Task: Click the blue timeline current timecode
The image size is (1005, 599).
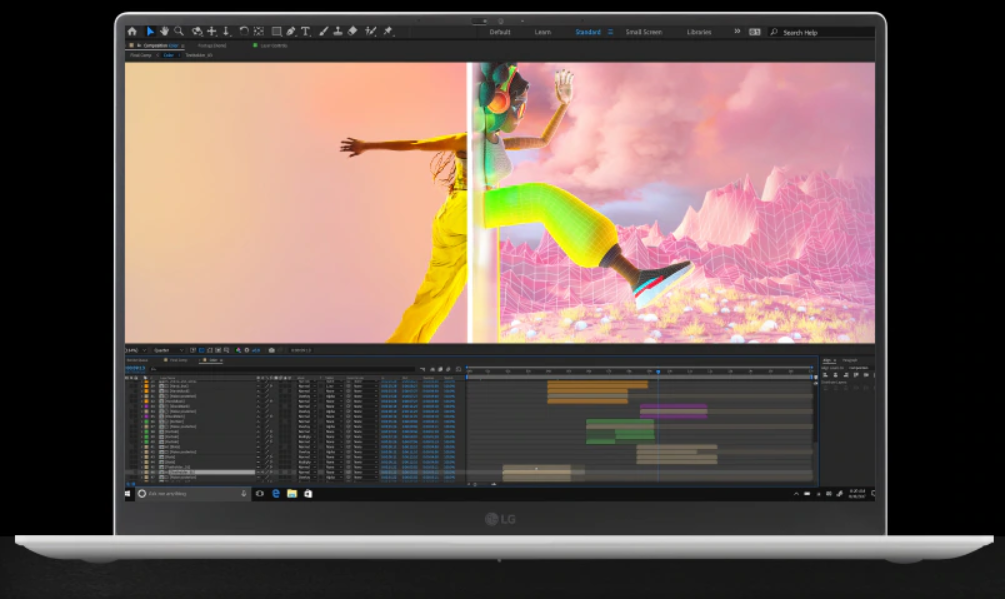Action: 135,368
